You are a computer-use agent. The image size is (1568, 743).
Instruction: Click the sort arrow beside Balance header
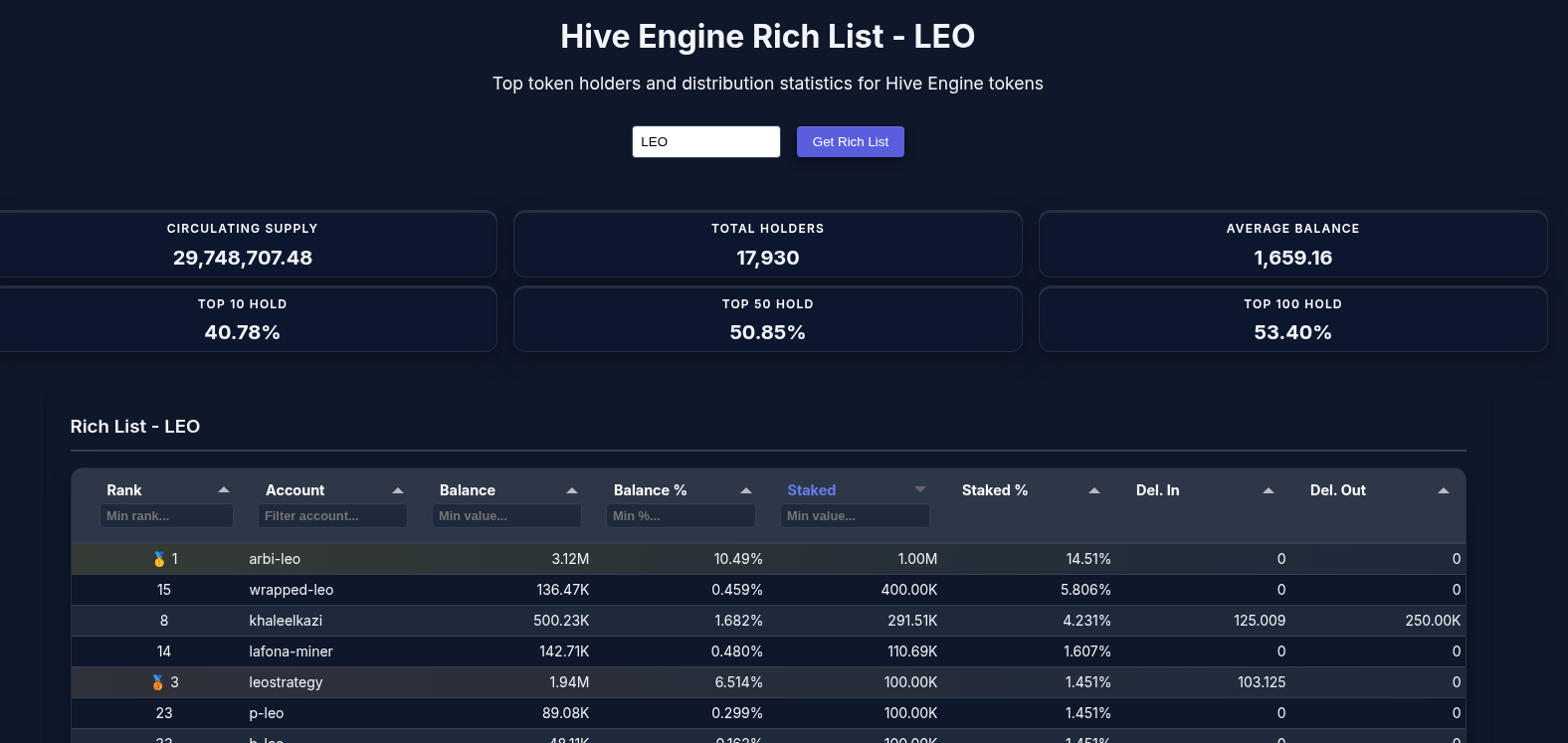tap(572, 490)
